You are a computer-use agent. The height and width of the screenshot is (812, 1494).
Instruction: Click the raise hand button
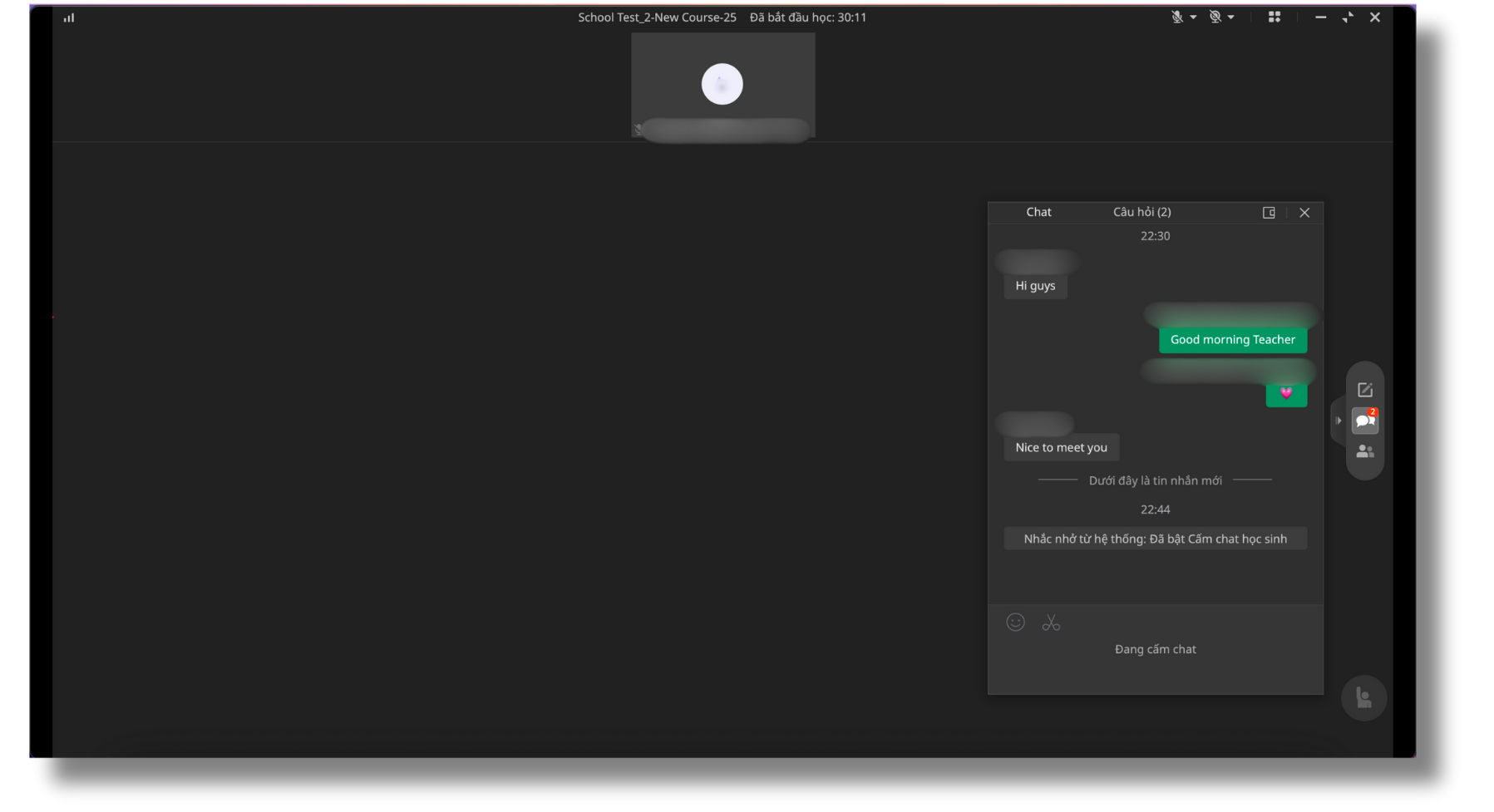pos(1363,697)
